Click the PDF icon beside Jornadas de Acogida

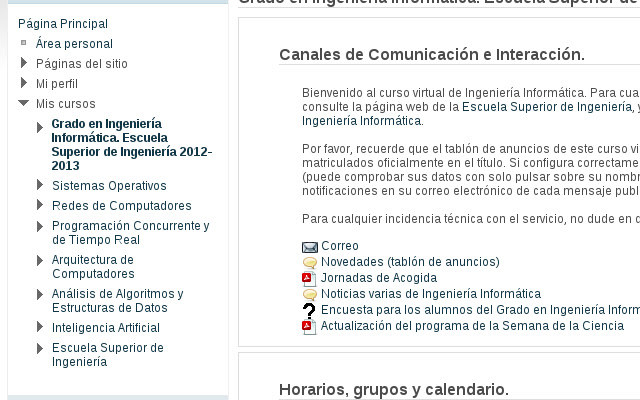(309, 279)
